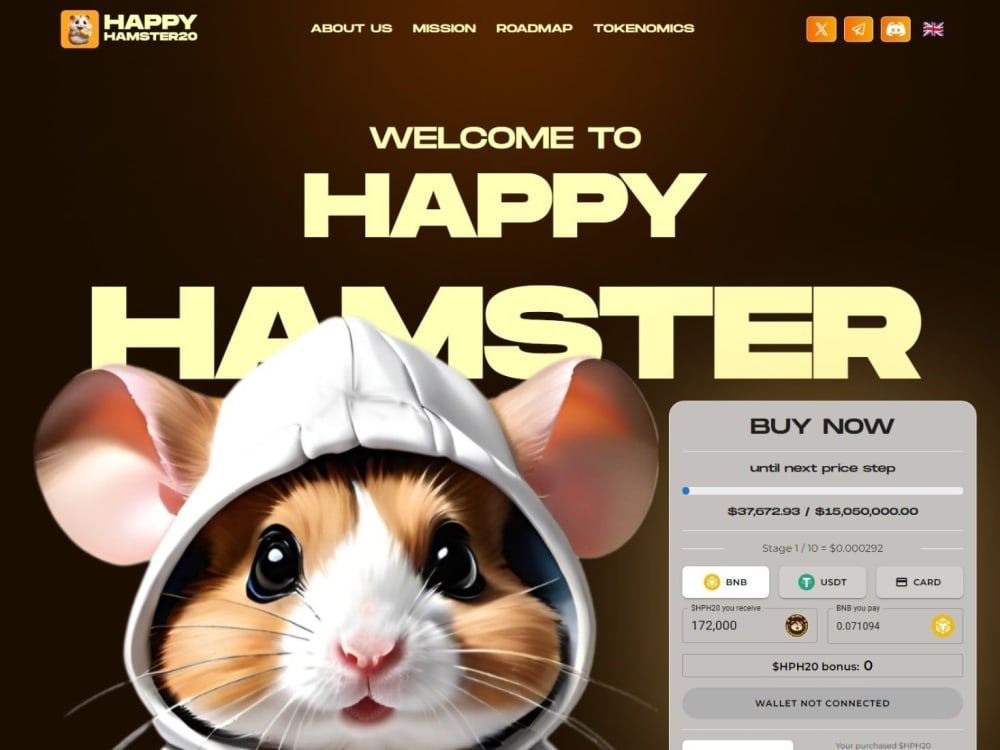Open the UK flag language selector

coord(933,29)
